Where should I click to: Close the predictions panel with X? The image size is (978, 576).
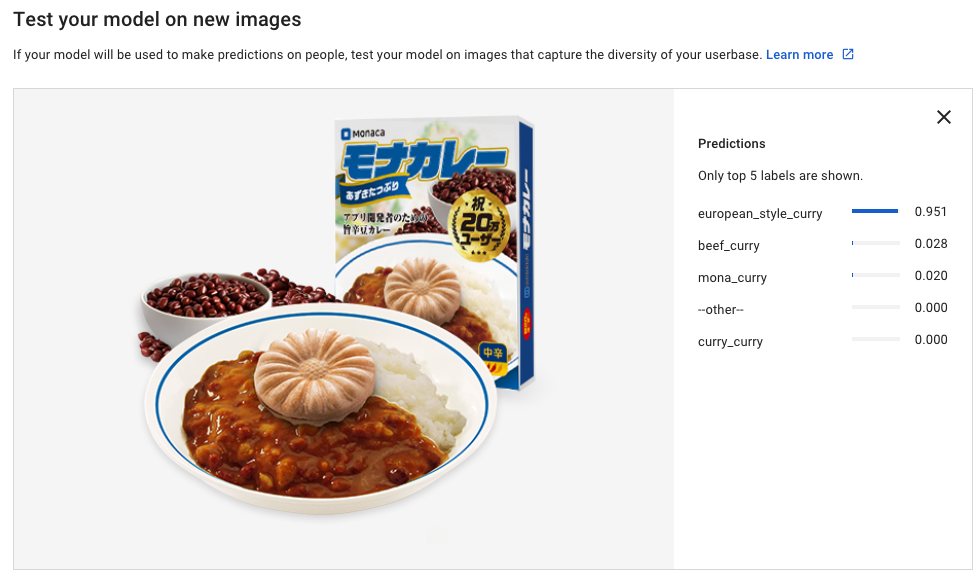pos(943,117)
